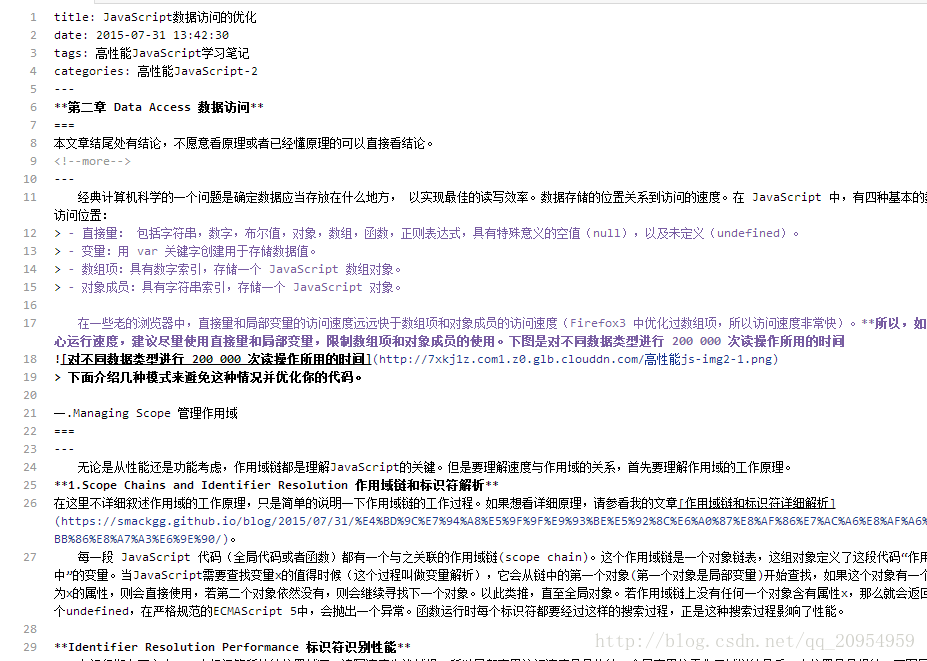Click the title line 'JavaScript数据访问的优化'
Image resolution: width=927 pixels, height=661 pixels.
180,17
